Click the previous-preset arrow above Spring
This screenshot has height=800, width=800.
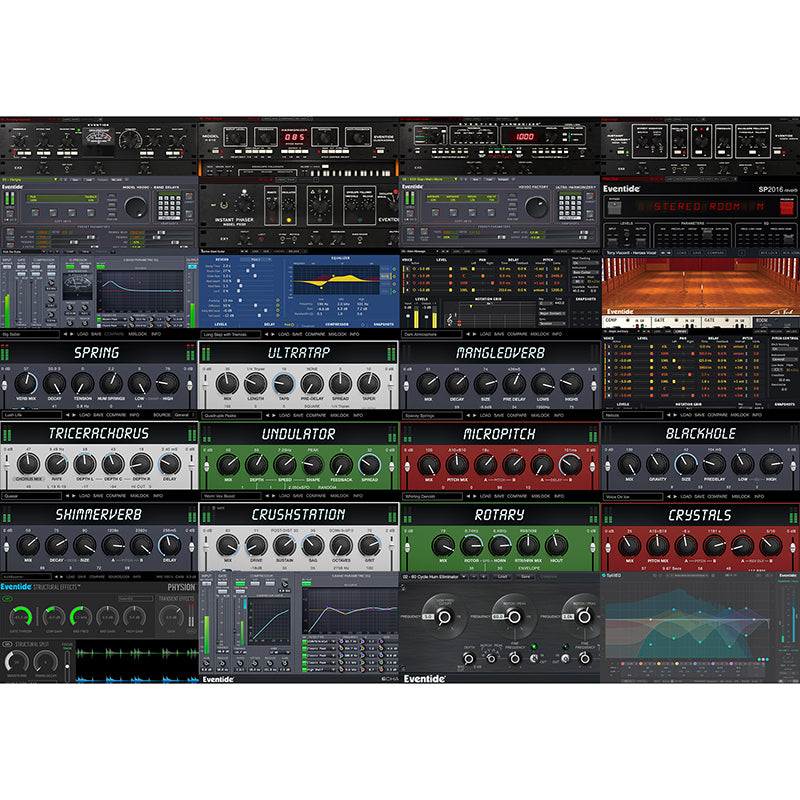(x=66, y=335)
